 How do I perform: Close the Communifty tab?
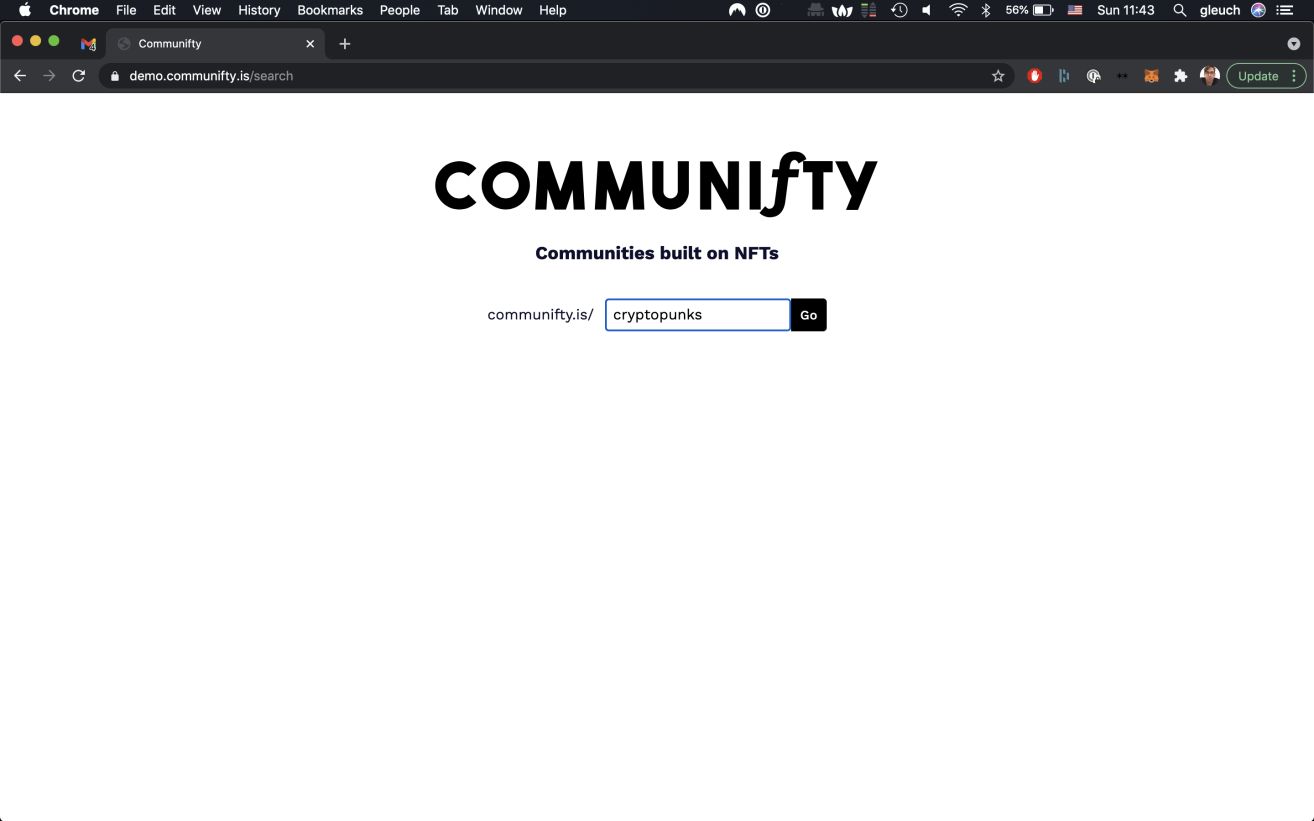[310, 44]
